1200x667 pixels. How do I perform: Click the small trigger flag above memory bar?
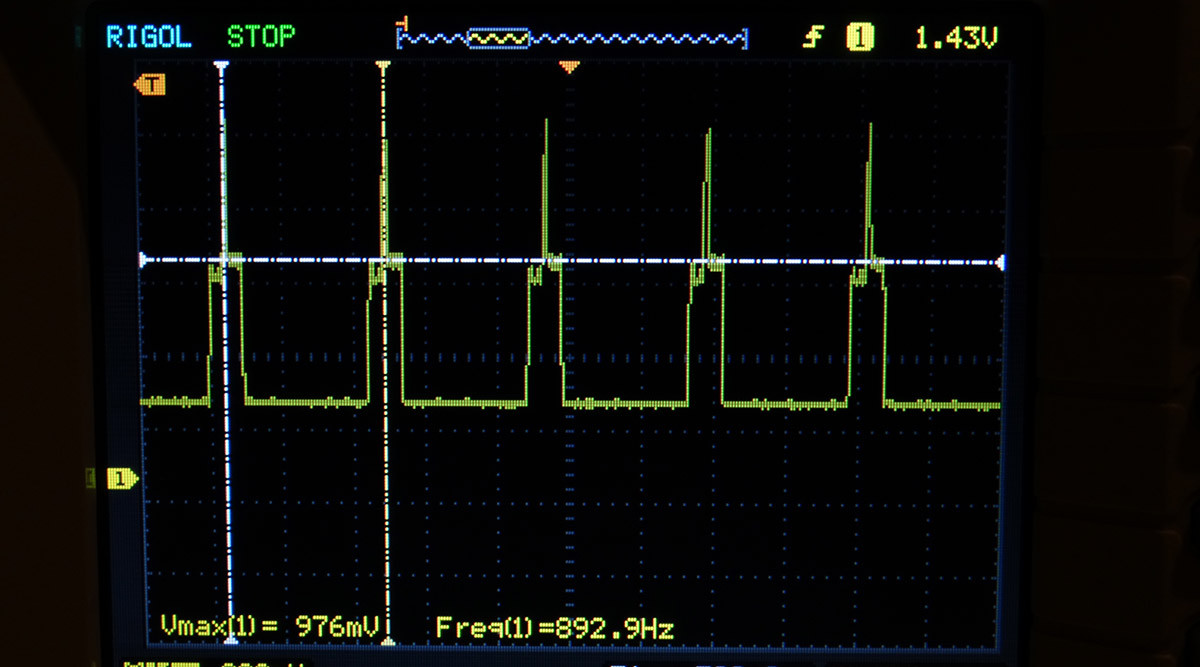[x=403, y=21]
